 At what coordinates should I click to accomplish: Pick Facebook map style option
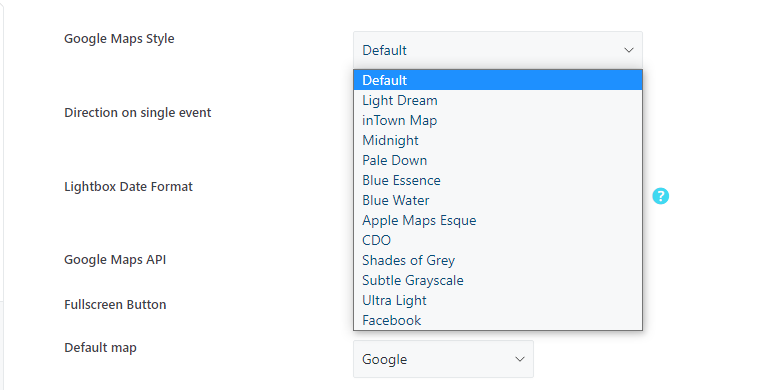[498, 320]
